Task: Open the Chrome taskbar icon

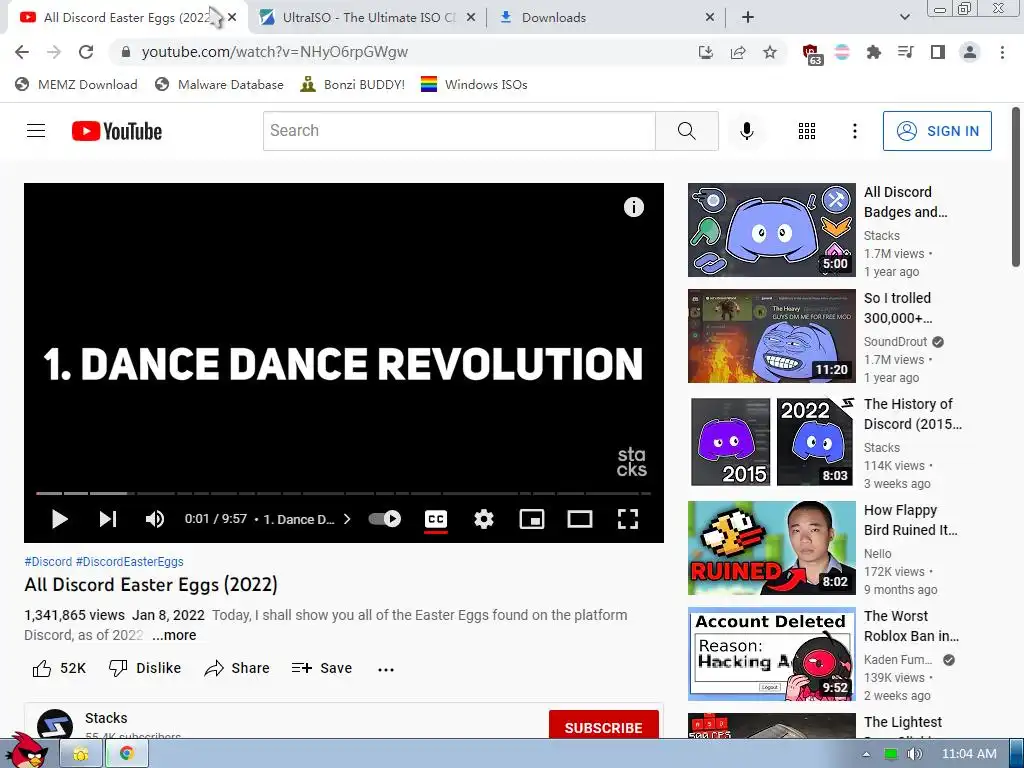Action: [x=127, y=754]
